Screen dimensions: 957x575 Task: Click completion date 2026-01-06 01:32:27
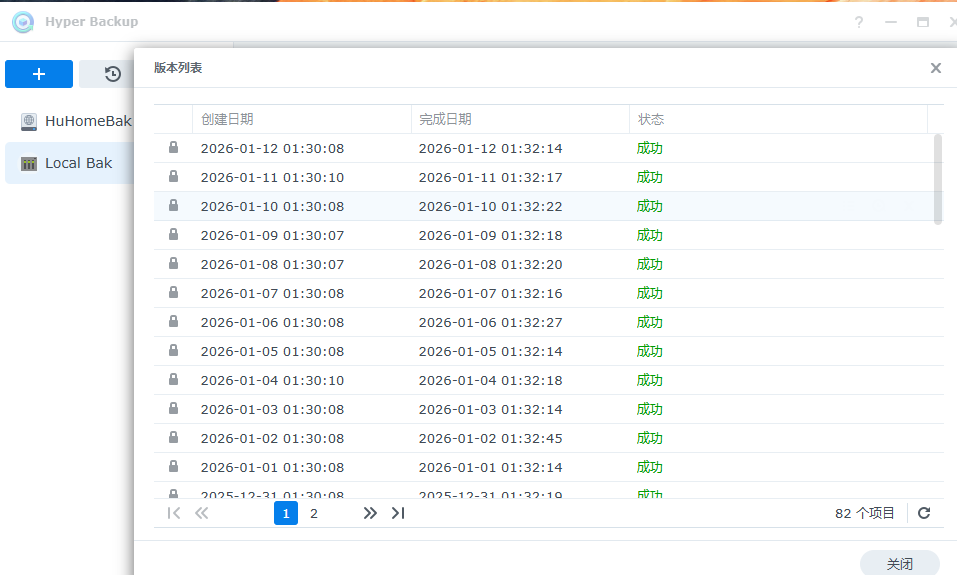pyautogui.click(x=490, y=322)
